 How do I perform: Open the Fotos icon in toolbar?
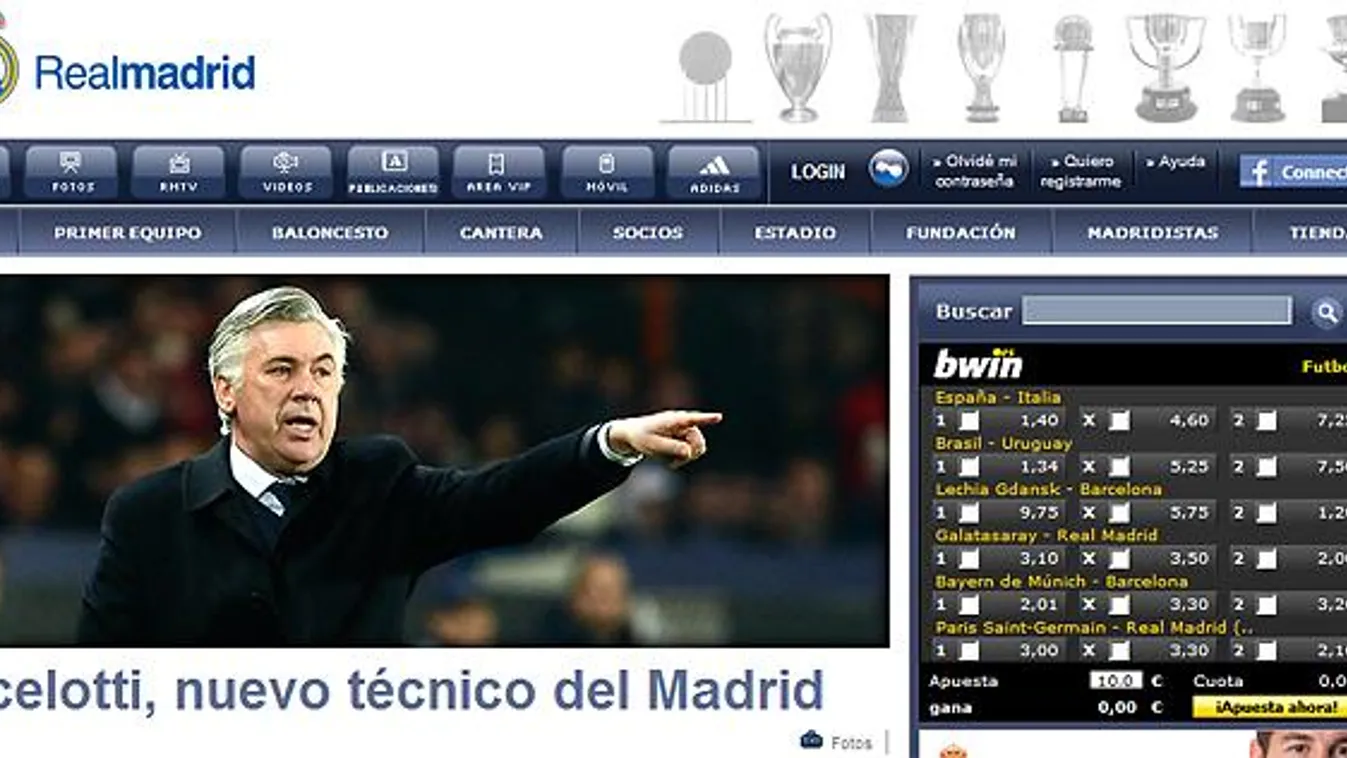coord(71,172)
